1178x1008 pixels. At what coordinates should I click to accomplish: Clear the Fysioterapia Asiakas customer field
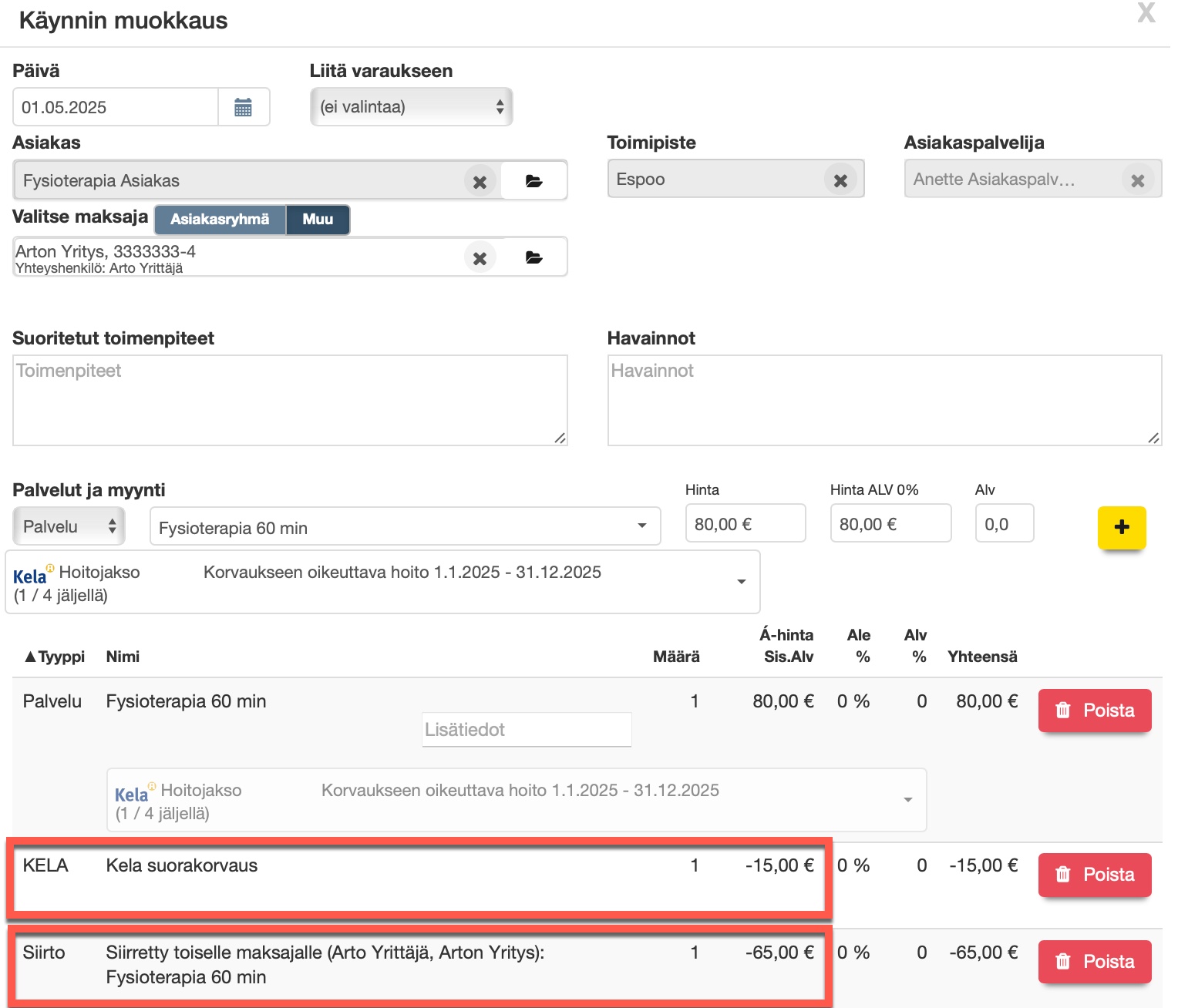(480, 182)
